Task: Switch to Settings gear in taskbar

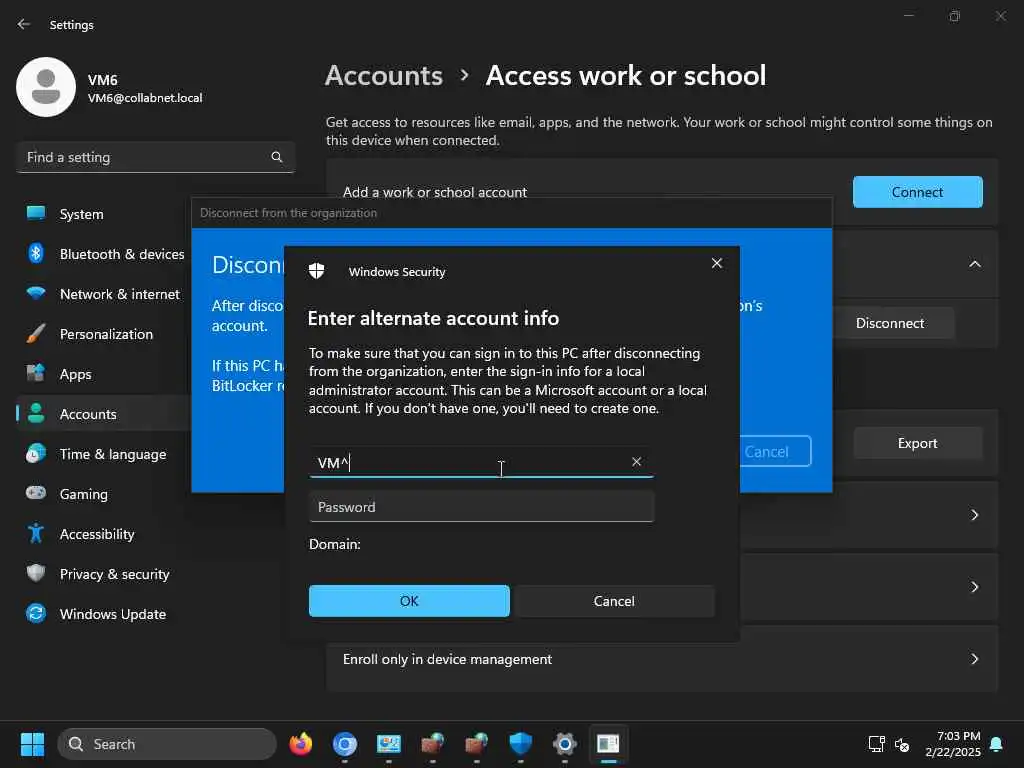Action: coord(564,744)
